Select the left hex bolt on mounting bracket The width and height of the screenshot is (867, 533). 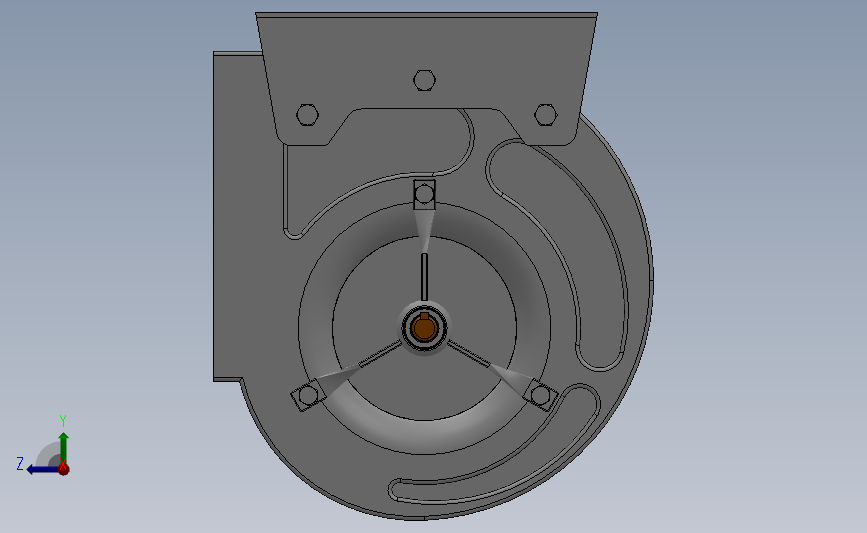point(307,115)
